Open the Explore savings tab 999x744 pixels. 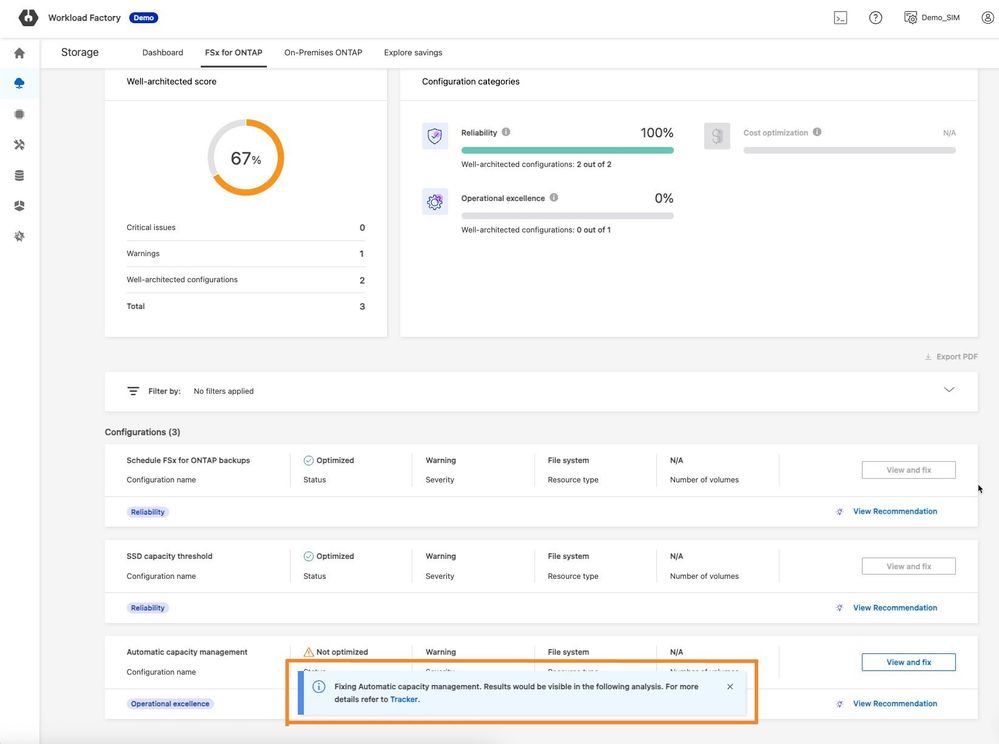413,53
